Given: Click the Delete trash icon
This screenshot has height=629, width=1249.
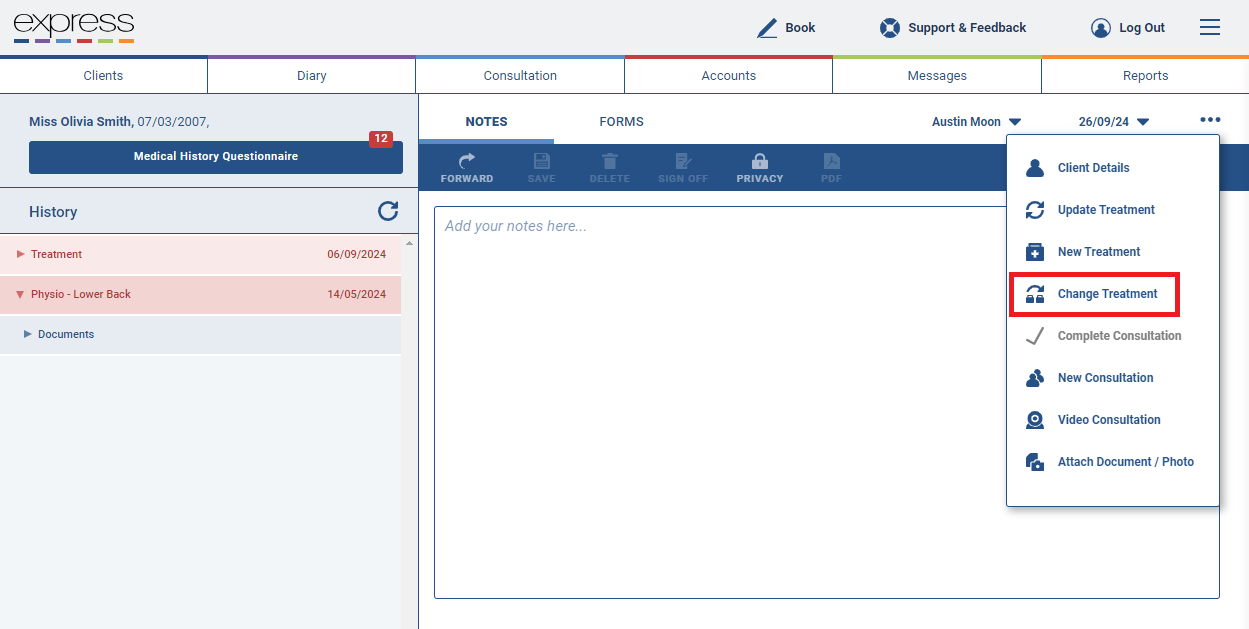Looking at the screenshot, I should [610, 161].
